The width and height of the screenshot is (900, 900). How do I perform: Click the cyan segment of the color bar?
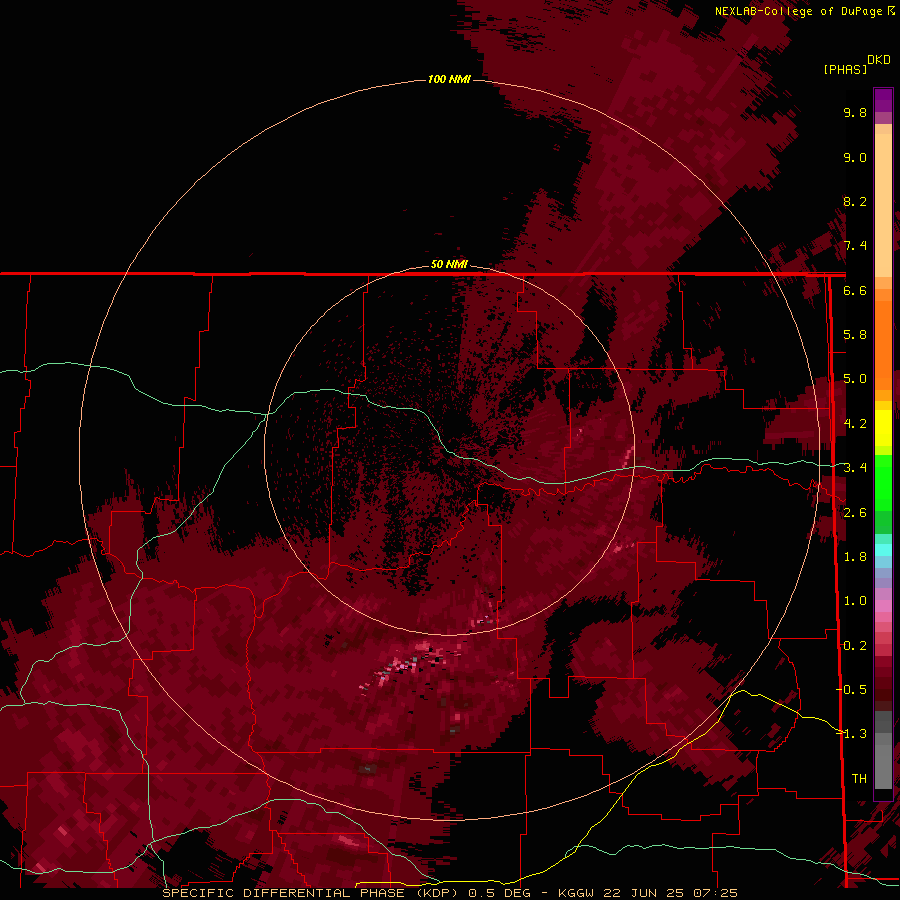click(883, 550)
